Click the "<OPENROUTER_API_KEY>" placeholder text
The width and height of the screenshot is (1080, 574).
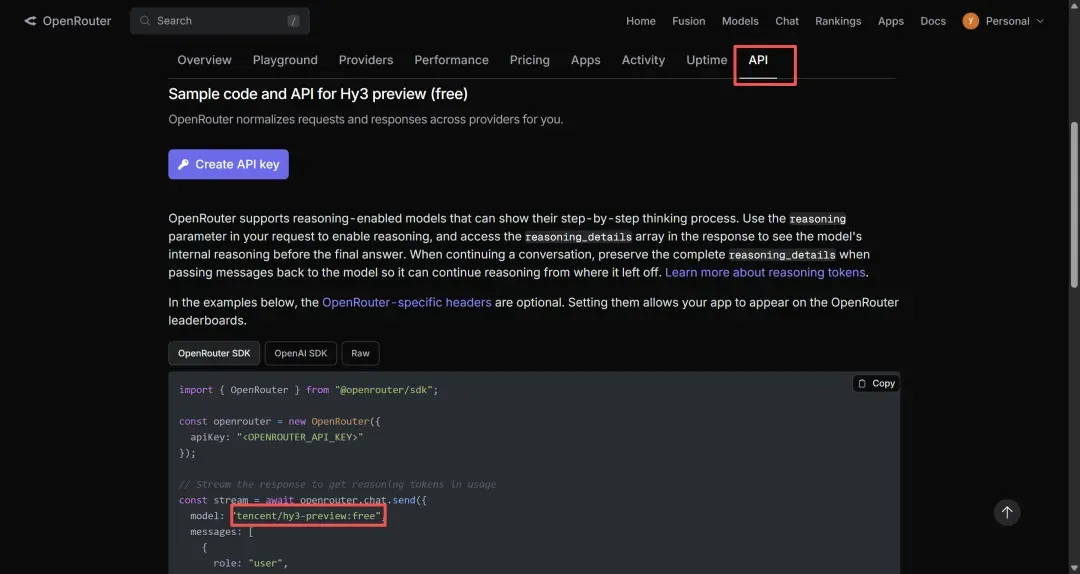click(300, 437)
